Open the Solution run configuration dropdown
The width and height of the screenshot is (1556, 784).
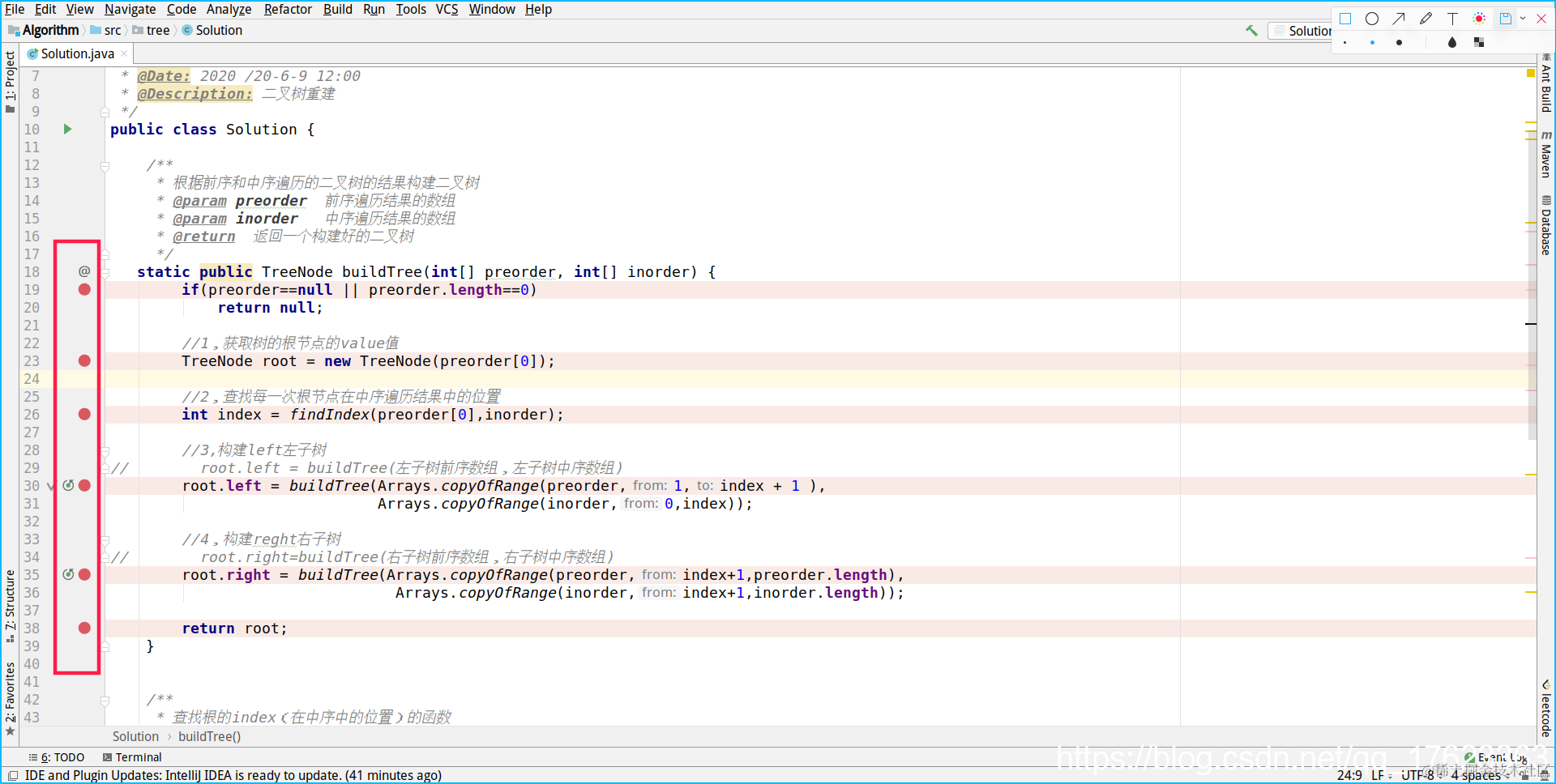click(1302, 31)
